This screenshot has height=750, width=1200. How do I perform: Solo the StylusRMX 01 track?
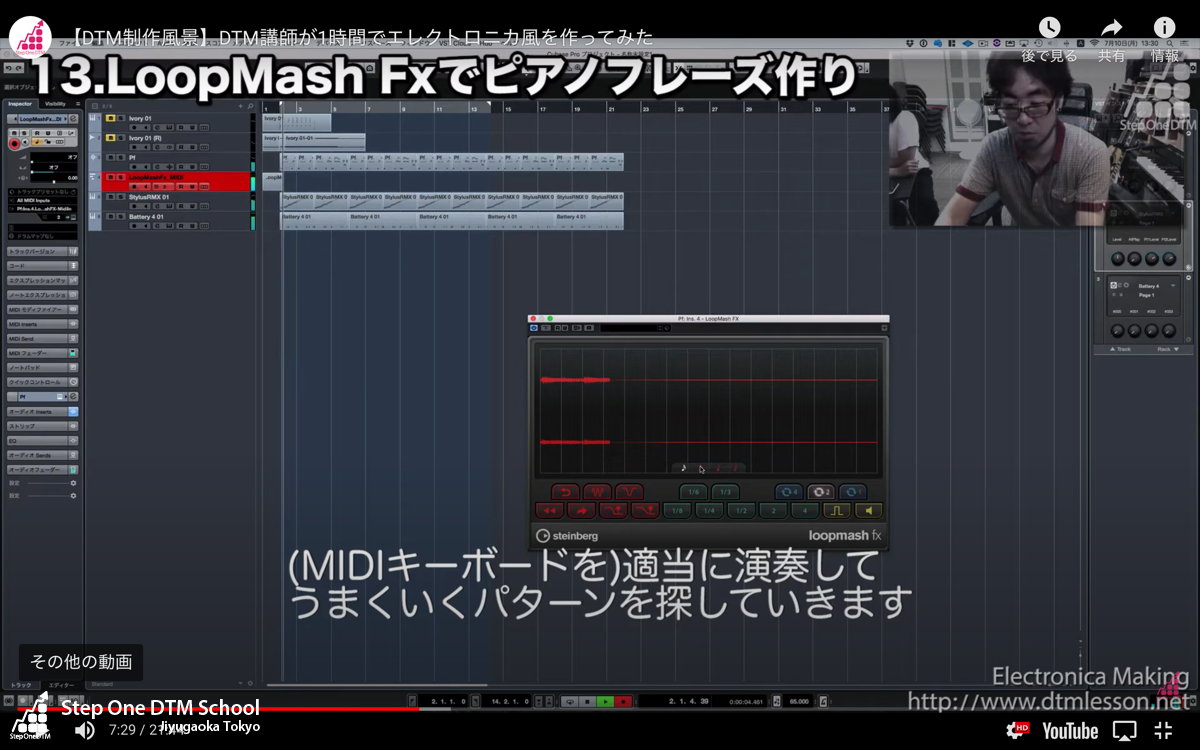point(121,197)
